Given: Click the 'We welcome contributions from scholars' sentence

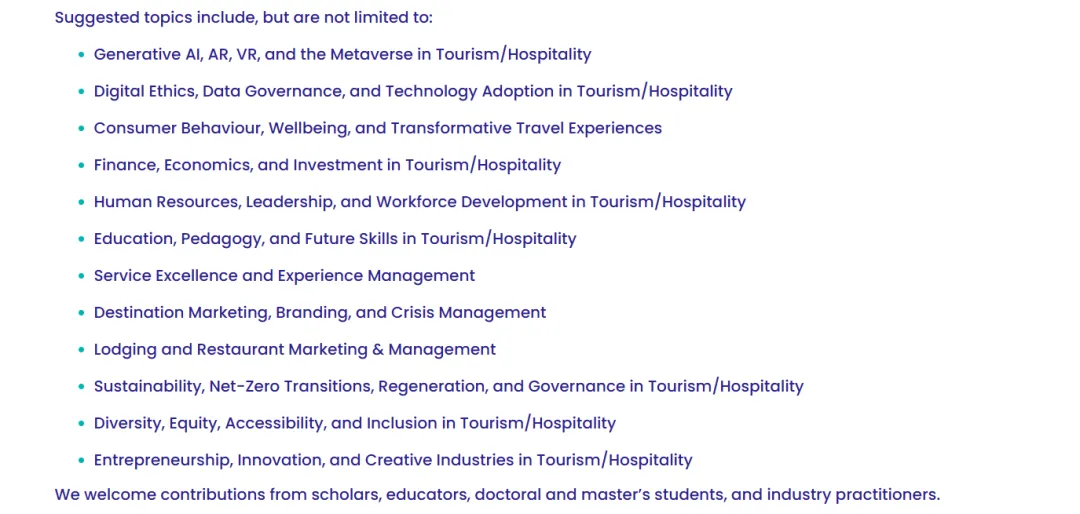Looking at the screenshot, I should point(497,495).
